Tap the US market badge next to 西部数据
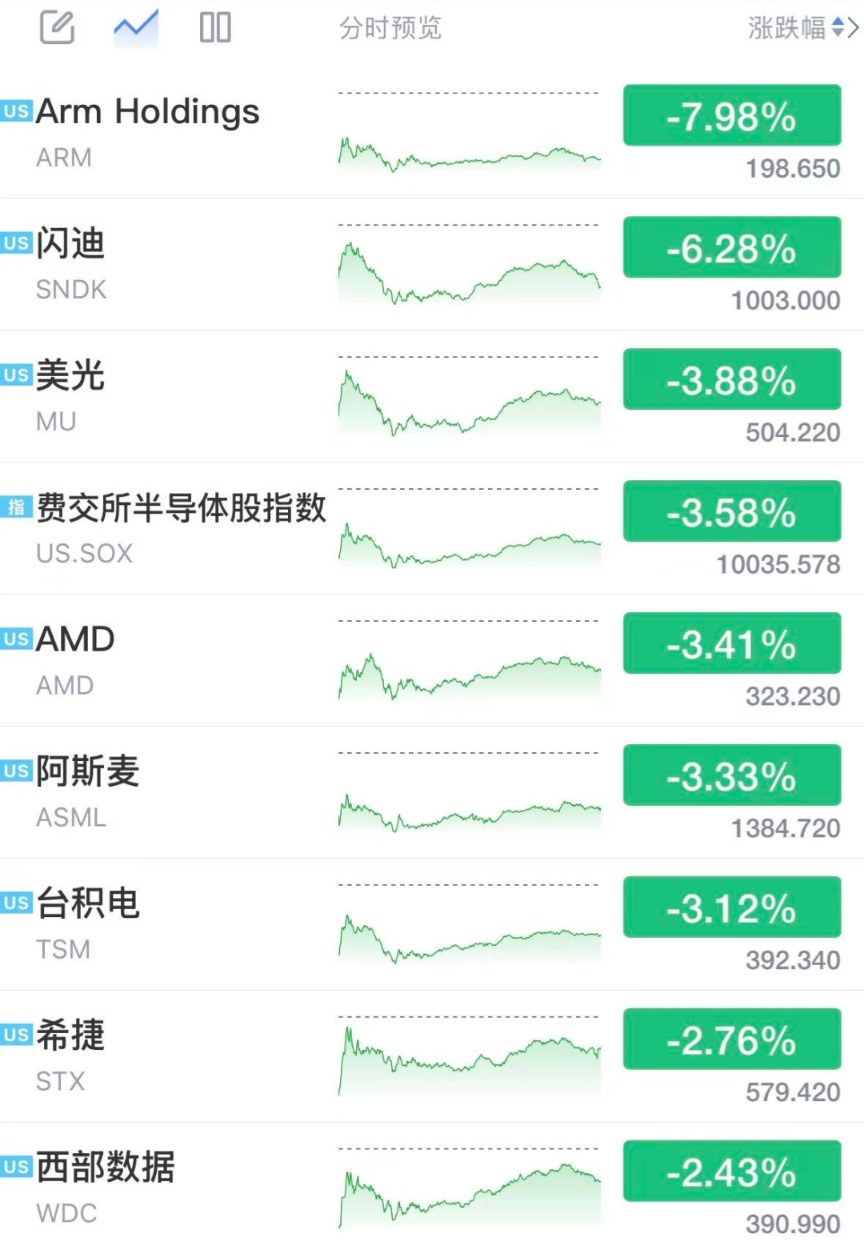The width and height of the screenshot is (864, 1242). point(16,1167)
